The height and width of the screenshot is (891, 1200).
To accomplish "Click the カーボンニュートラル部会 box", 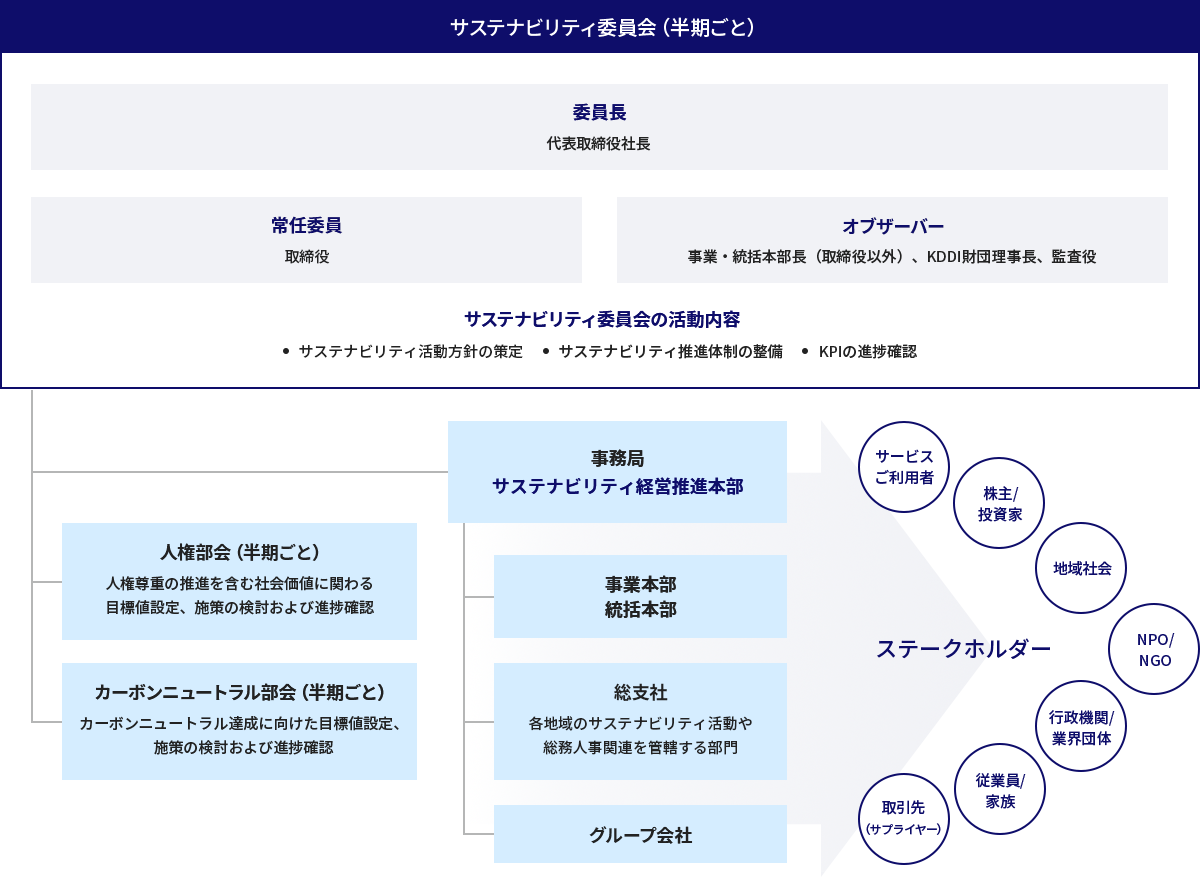I will 239,721.
